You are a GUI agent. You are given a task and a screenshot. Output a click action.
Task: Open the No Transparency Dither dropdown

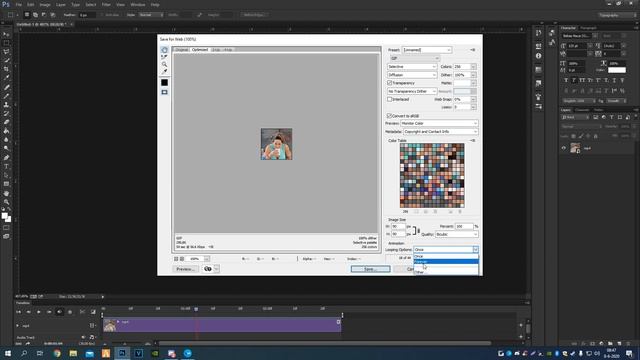tap(412, 91)
